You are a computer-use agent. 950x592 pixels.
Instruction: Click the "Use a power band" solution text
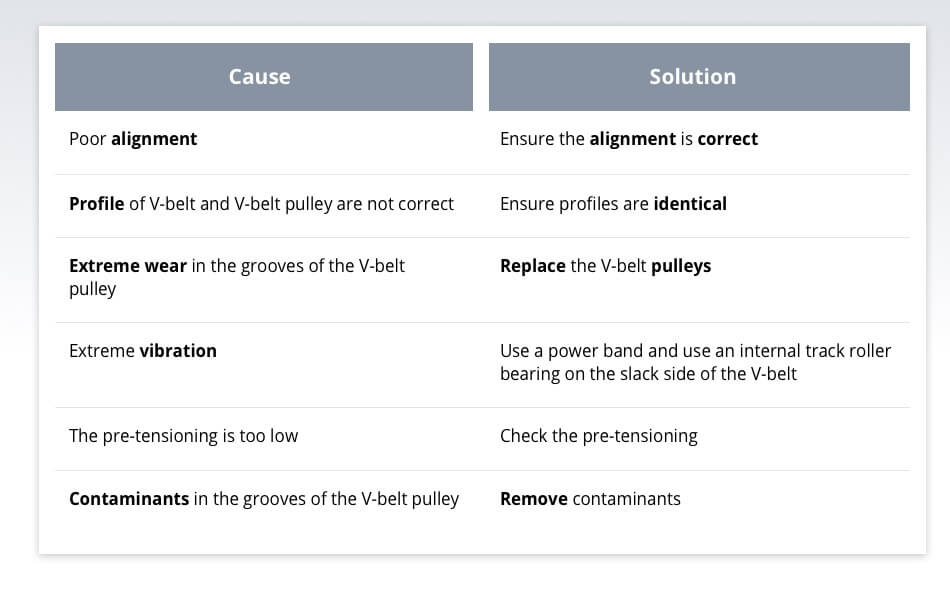[x=695, y=362]
